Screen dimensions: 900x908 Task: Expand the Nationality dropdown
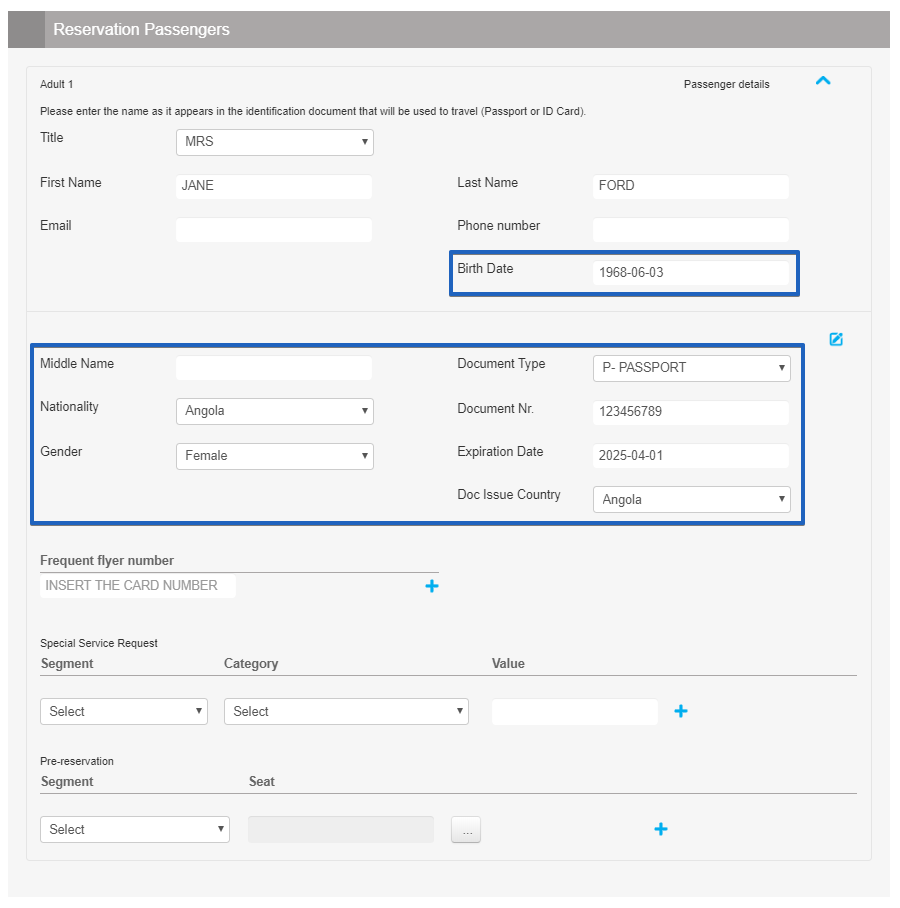(x=274, y=411)
